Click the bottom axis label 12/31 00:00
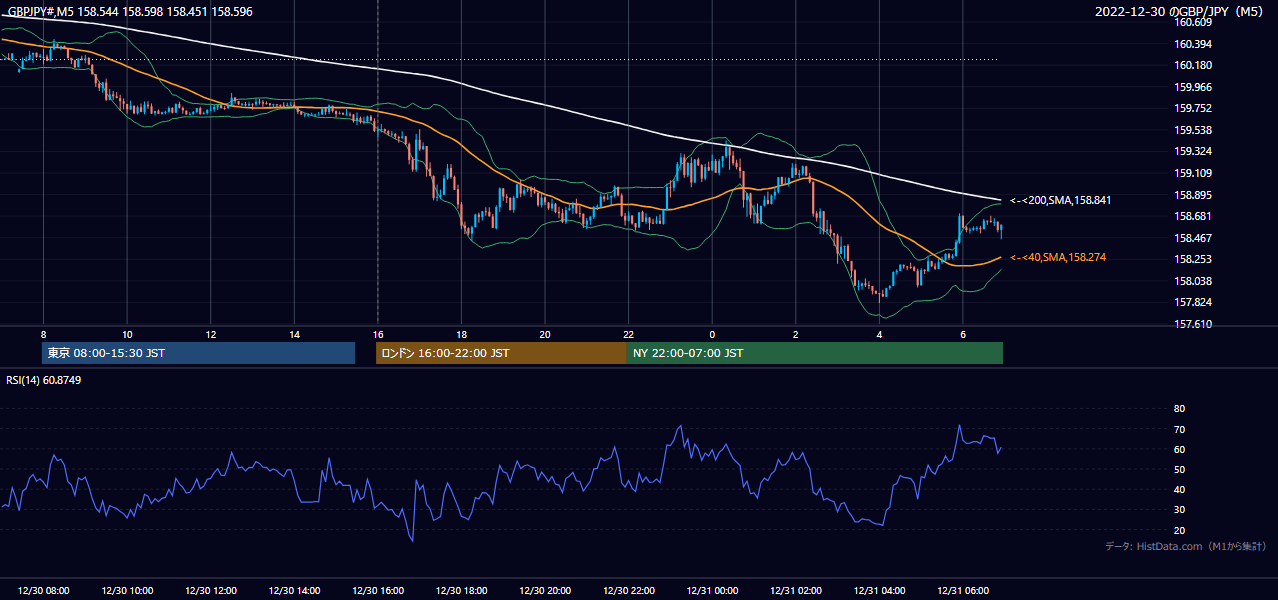 tap(712, 591)
